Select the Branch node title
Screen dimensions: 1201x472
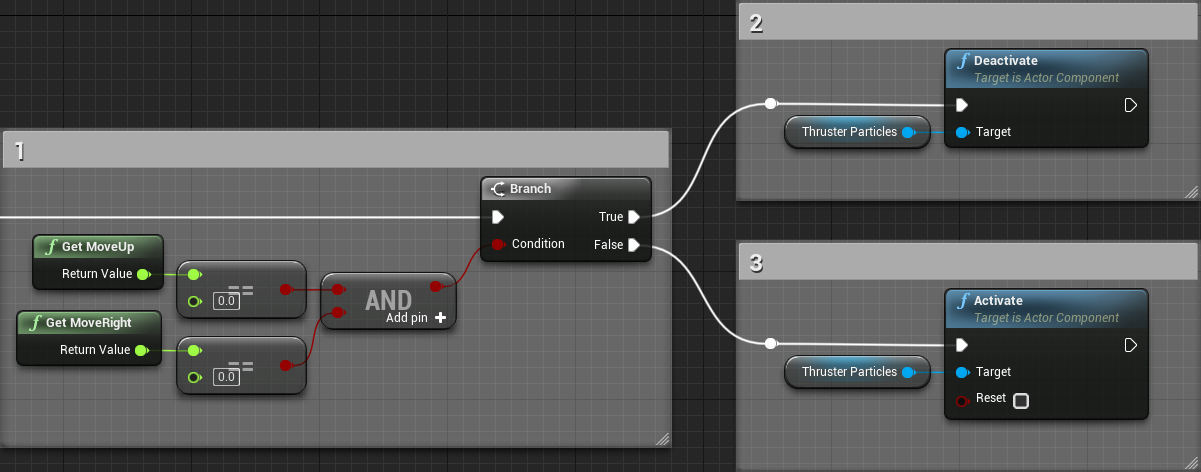pyautogui.click(x=530, y=189)
